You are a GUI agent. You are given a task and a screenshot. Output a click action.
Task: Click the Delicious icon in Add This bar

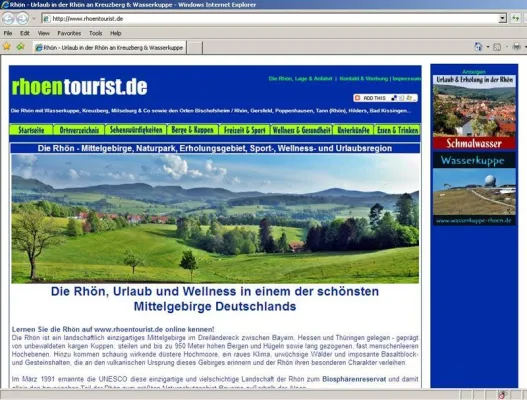pyautogui.click(x=394, y=98)
